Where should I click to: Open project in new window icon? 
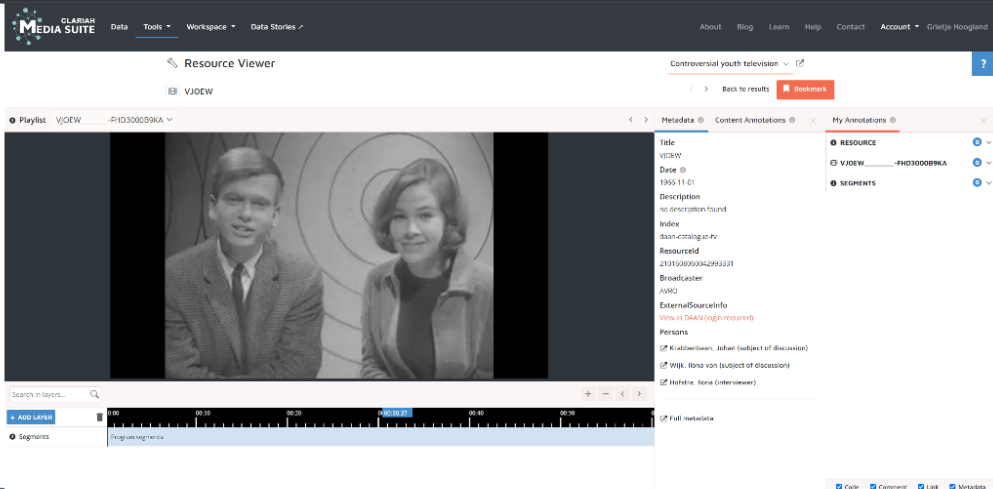(800, 64)
